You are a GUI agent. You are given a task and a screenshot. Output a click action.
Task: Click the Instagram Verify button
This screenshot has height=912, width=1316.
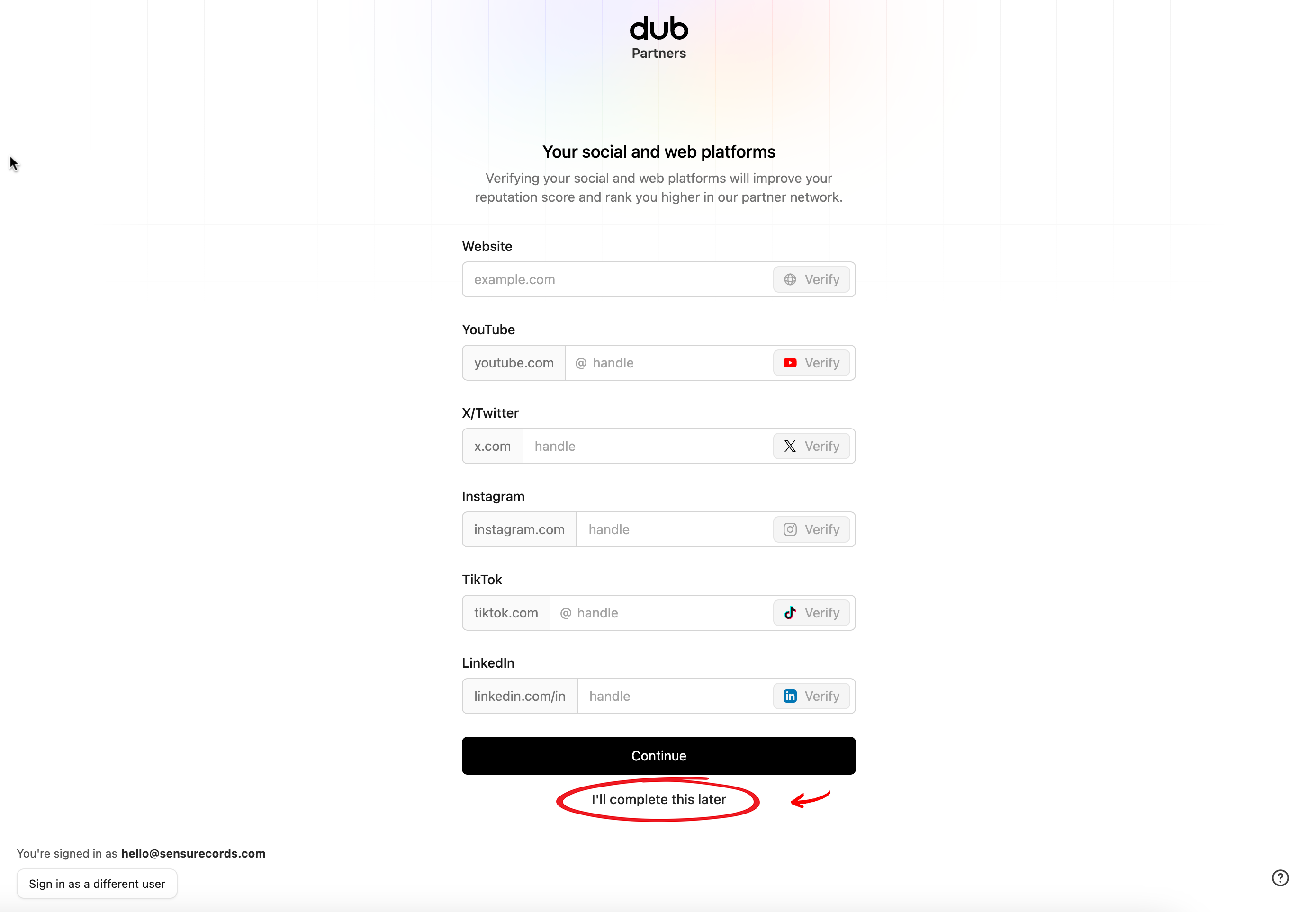pos(811,530)
